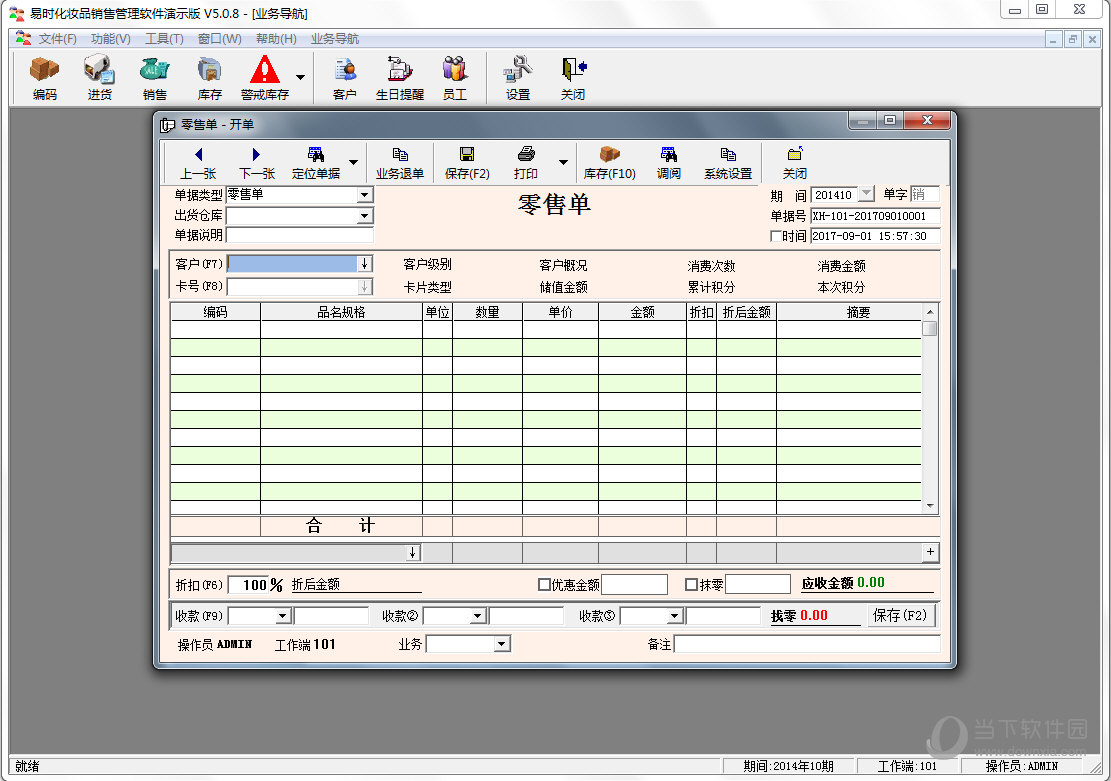Click the plus button beside item entry row
This screenshot has width=1111, height=781.
tap(930, 553)
